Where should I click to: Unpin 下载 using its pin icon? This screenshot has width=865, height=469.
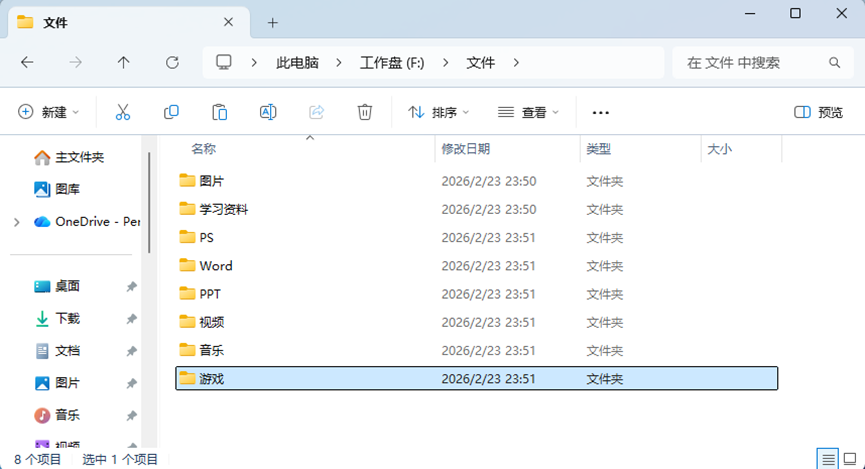131,319
